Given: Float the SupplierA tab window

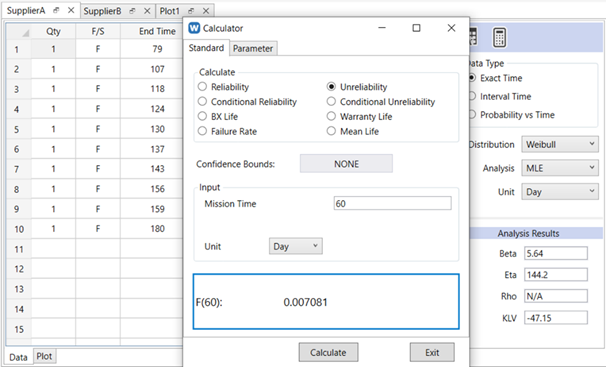Looking at the screenshot, I should (56, 10).
